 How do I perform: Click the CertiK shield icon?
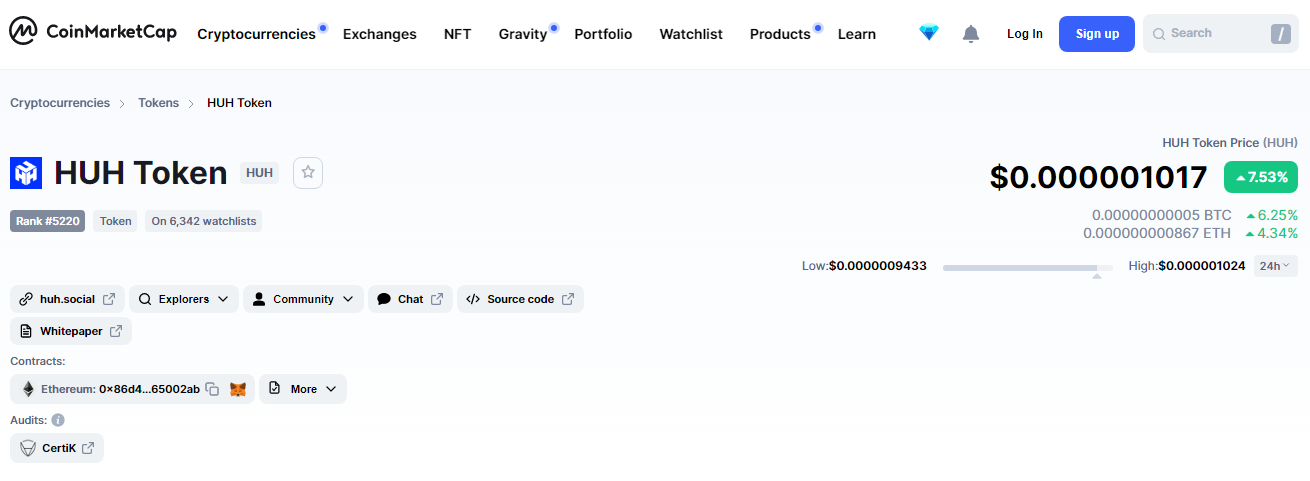tap(28, 448)
